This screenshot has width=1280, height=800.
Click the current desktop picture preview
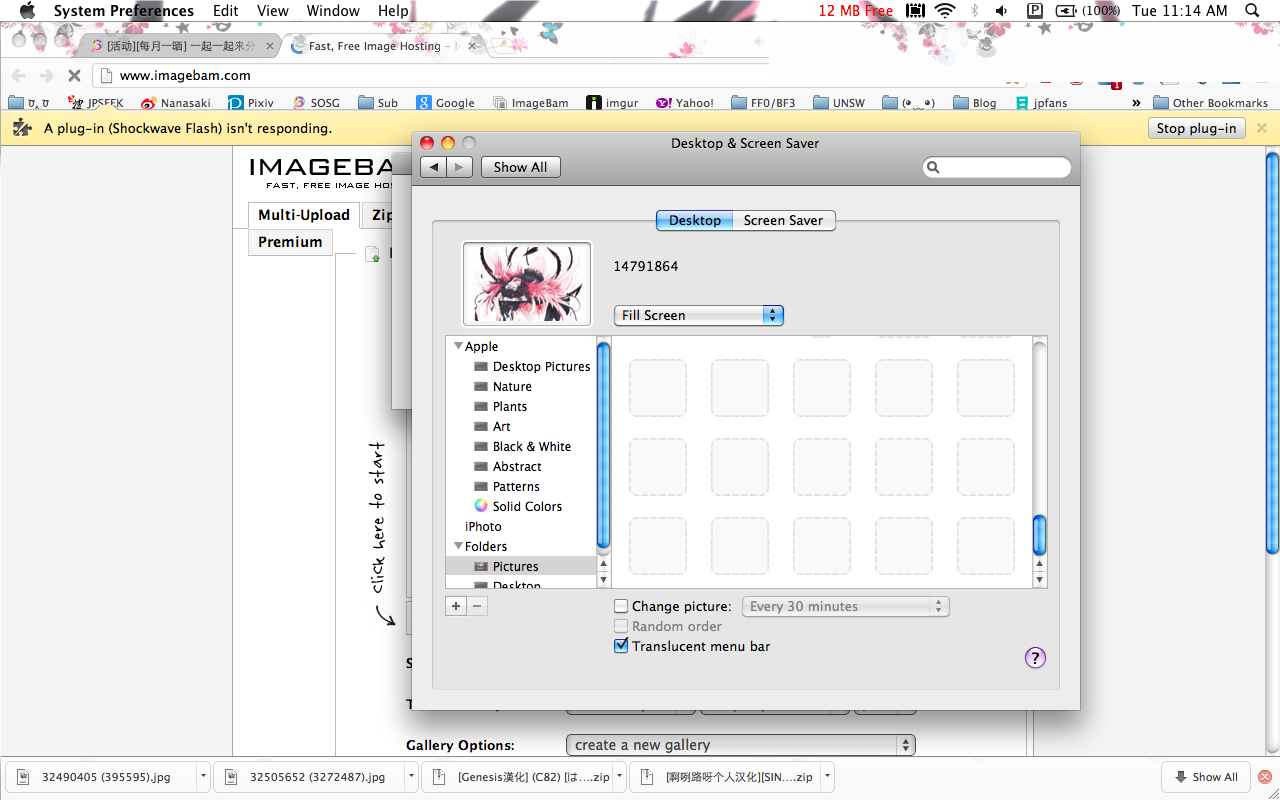[x=527, y=283]
